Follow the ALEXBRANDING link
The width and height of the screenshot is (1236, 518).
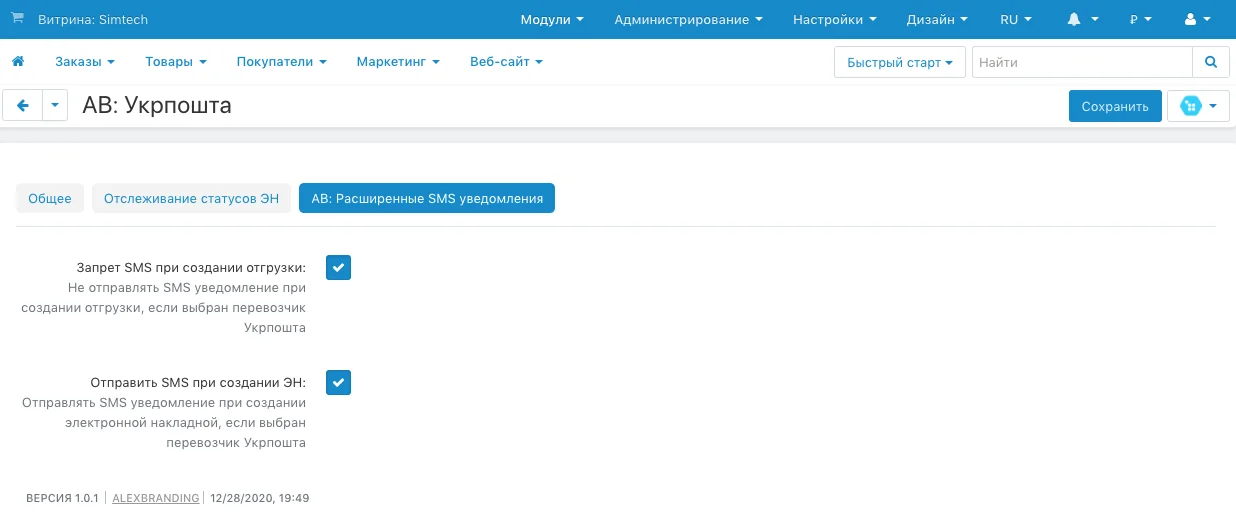(156, 498)
